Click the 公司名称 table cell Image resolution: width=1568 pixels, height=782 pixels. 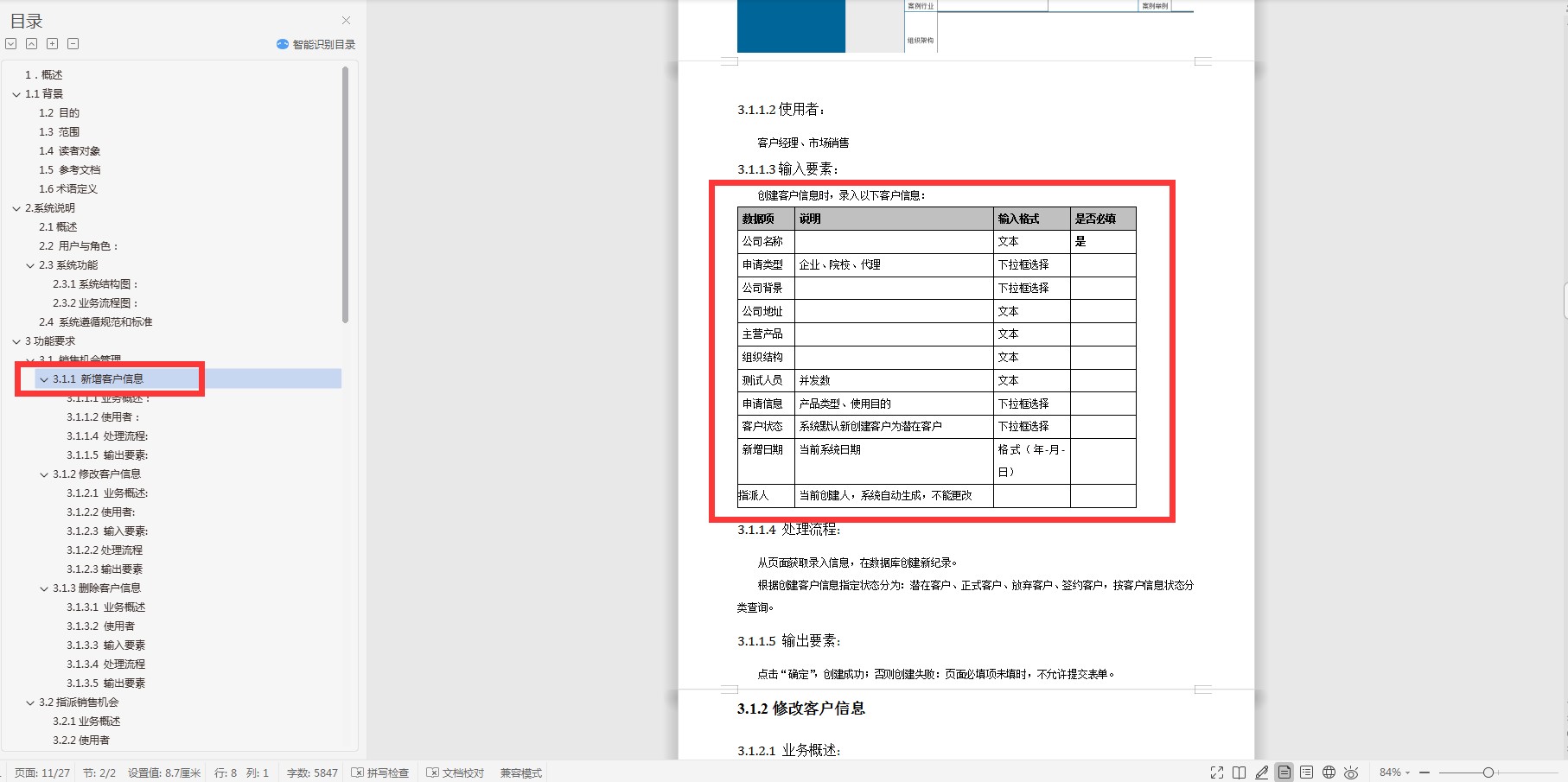(766, 242)
